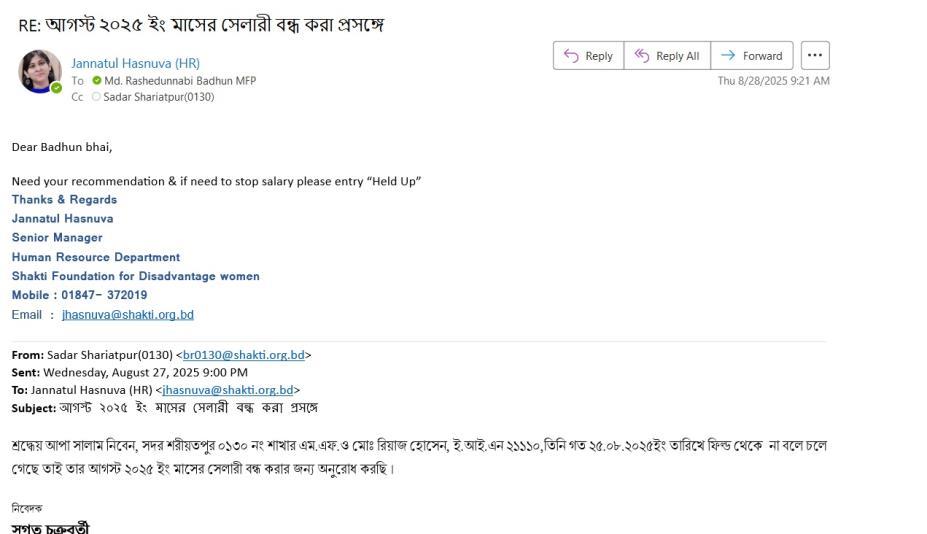The width and height of the screenshot is (927, 534).
Task: Click the Reply arrow button
Action: coord(589,56)
